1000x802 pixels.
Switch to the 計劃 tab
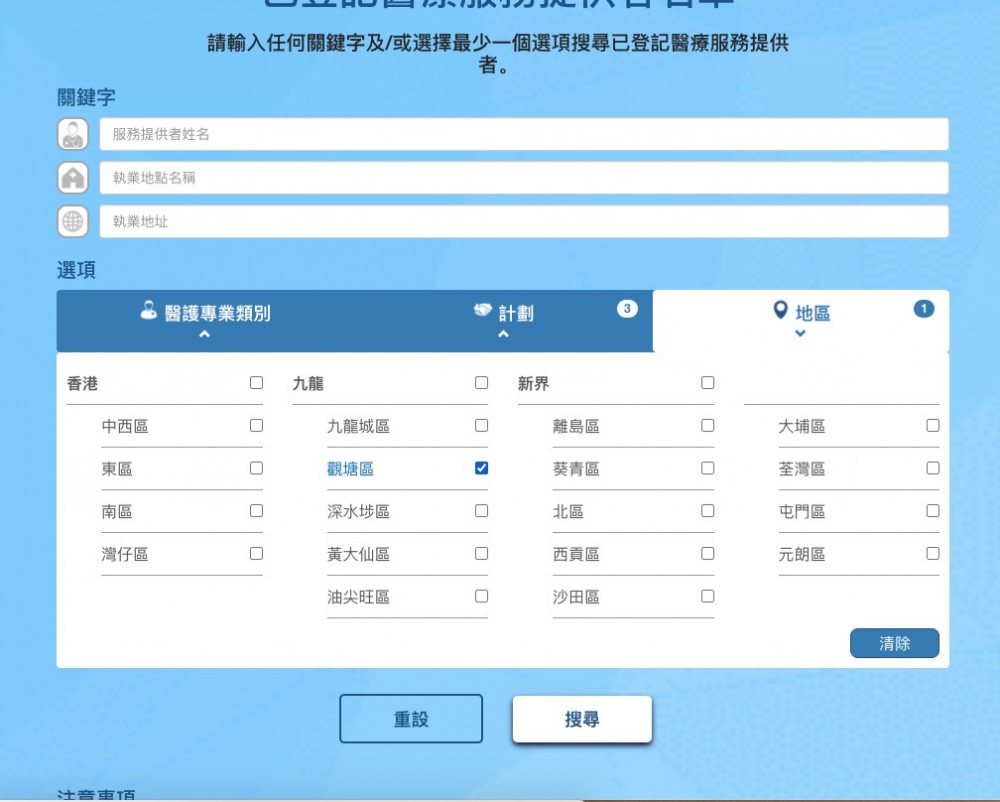[x=515, y=314]
